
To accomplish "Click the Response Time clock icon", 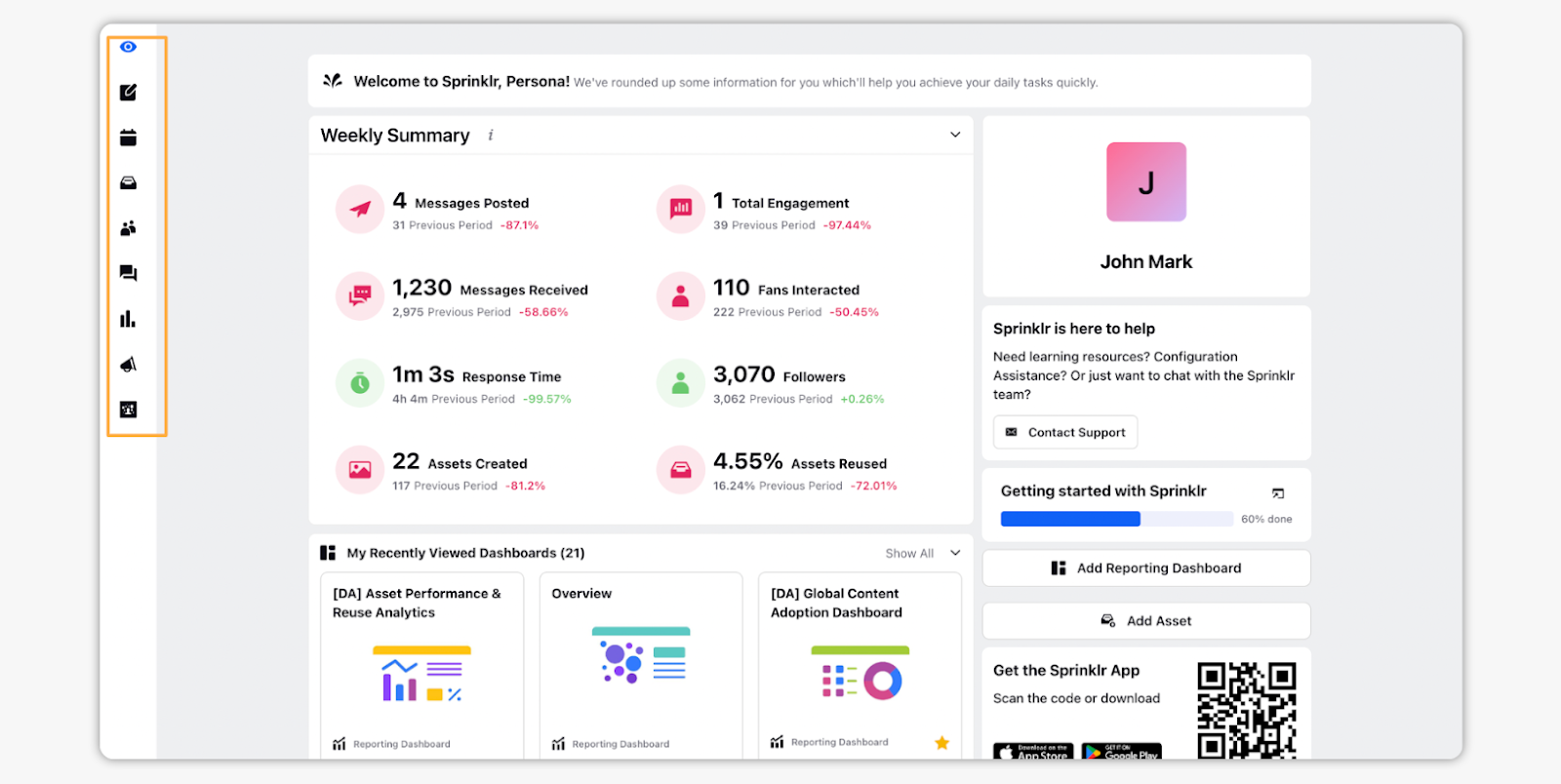I will pos(360,383).
